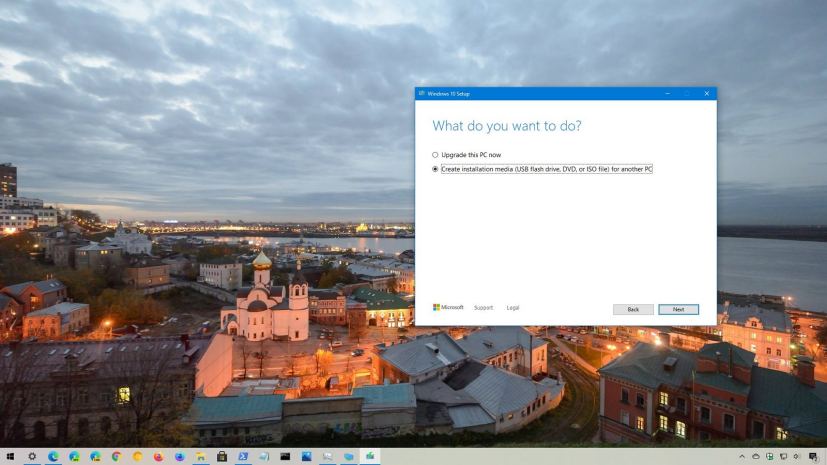The width and height of the screenshot is (827, 465).
Task: Click the Next button in Setup
Action: (678, 309)
